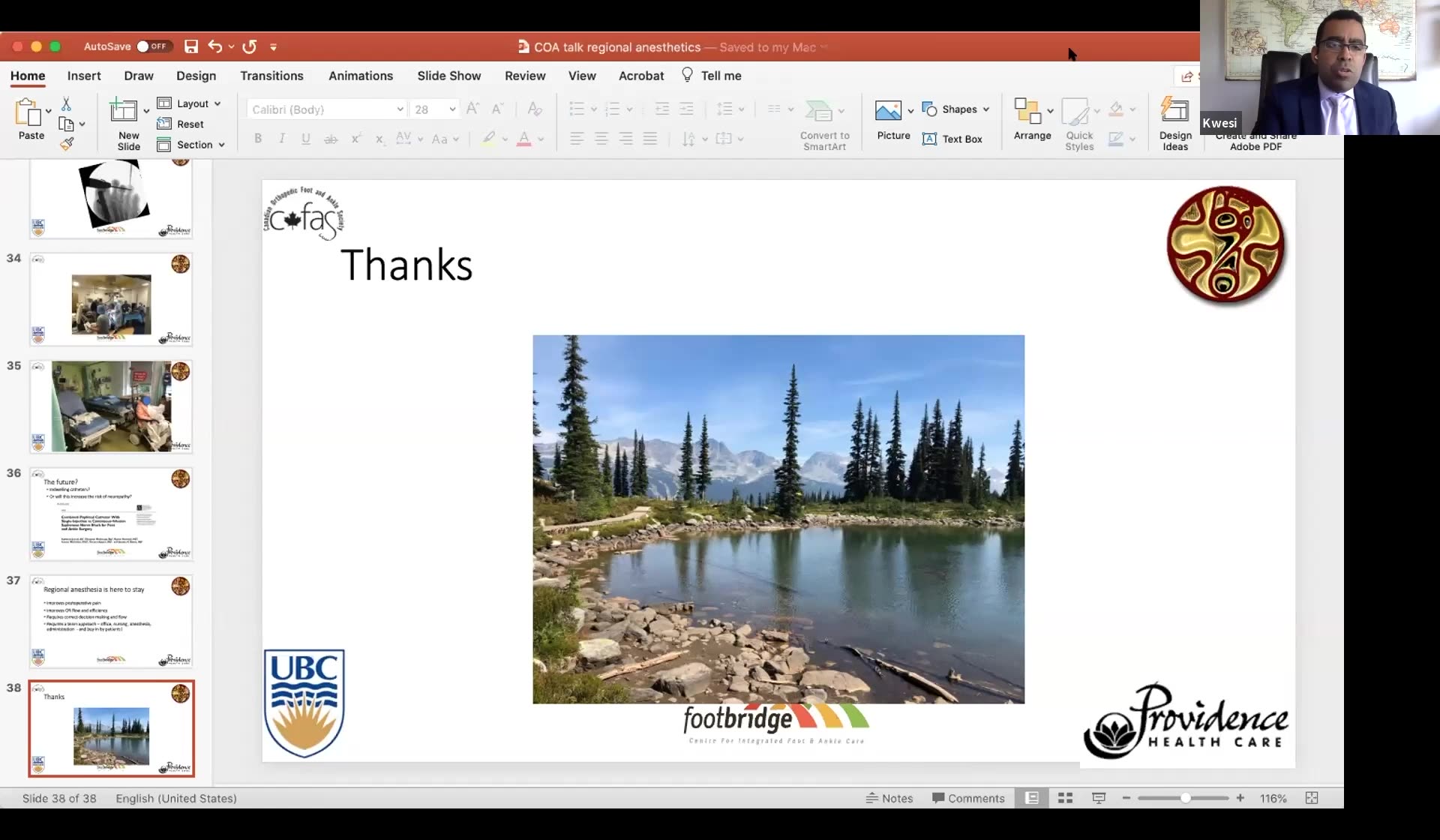1440x840 pixels.
Task: Toggle the Comments pane
Action: (968, 798)
